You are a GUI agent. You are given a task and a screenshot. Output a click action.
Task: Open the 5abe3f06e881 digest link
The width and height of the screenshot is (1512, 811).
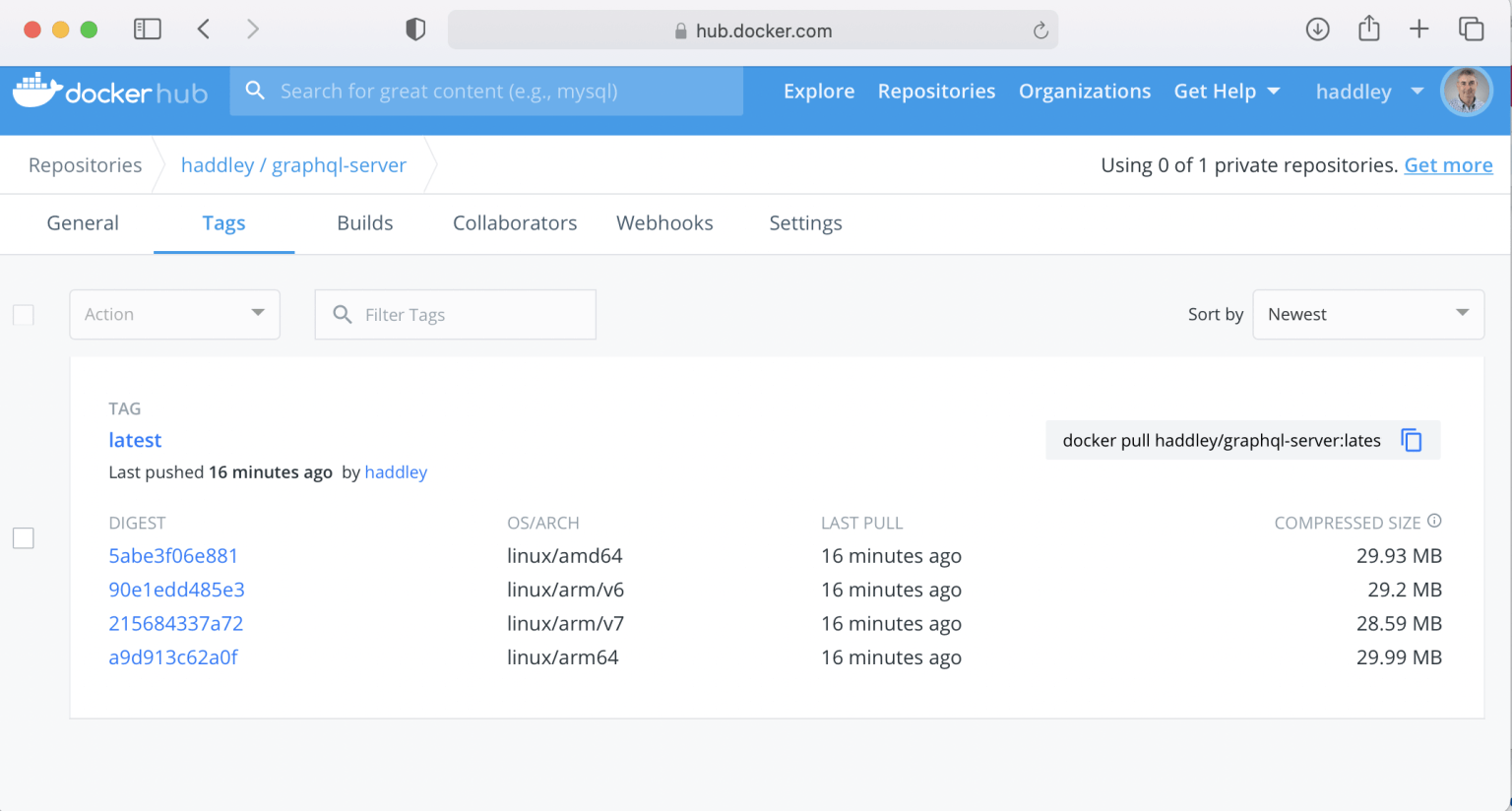coord(173,556)
